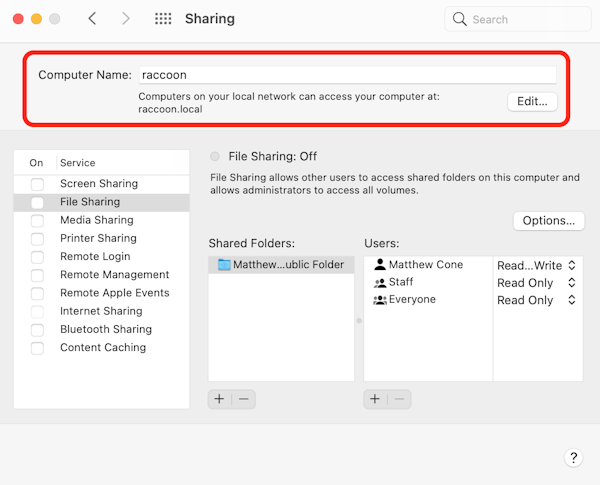Click the help question mark button
This screenshot has width=600, height=485.
click(x=573, y=458)
